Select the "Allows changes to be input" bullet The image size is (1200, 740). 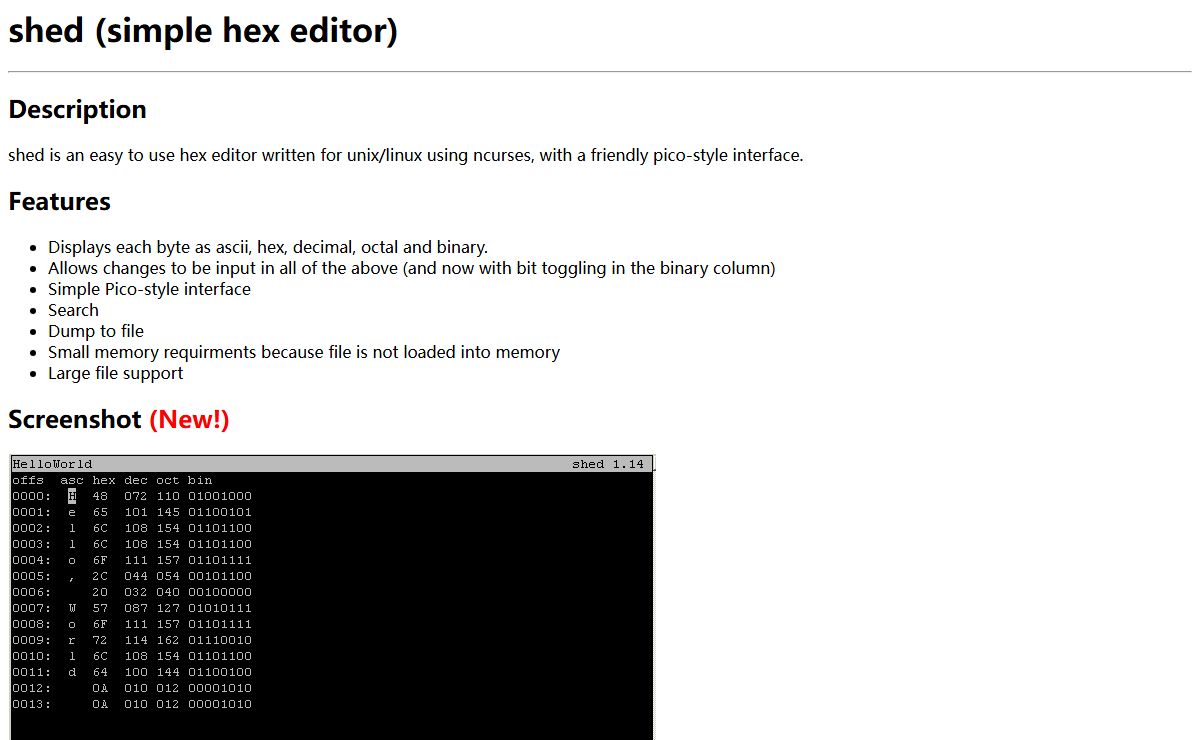(x=412, y=268)
